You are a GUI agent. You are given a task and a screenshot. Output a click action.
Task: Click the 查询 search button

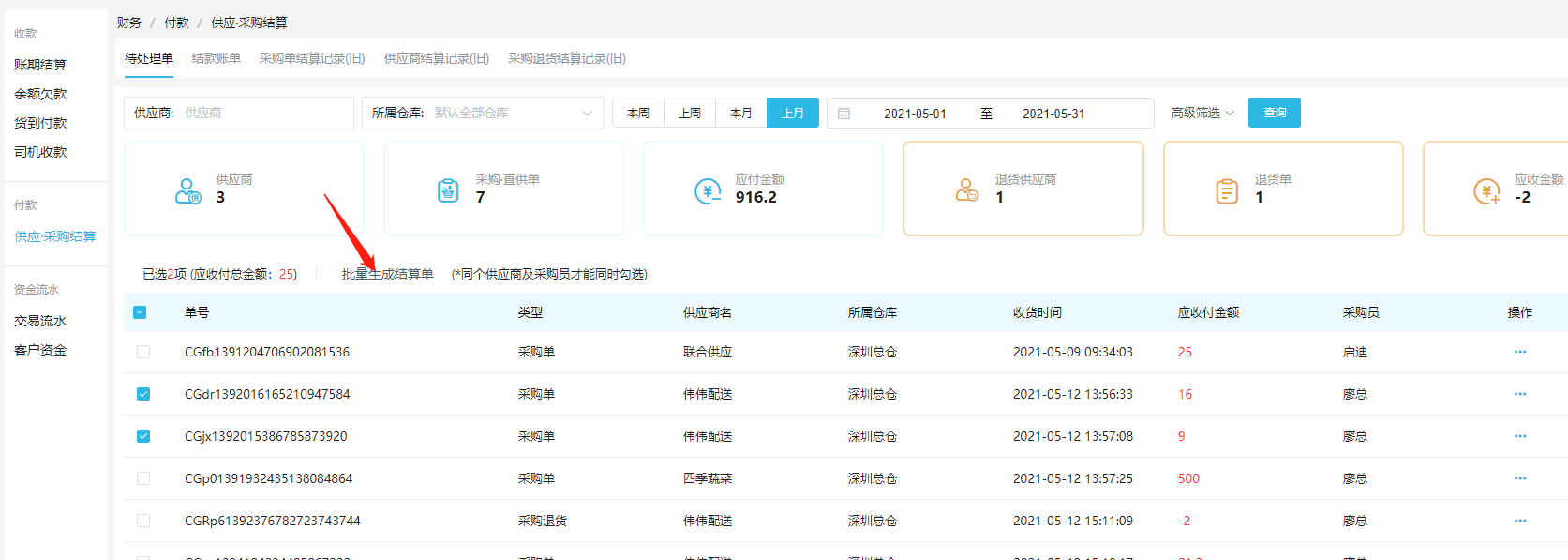(x=1275, y=113)
